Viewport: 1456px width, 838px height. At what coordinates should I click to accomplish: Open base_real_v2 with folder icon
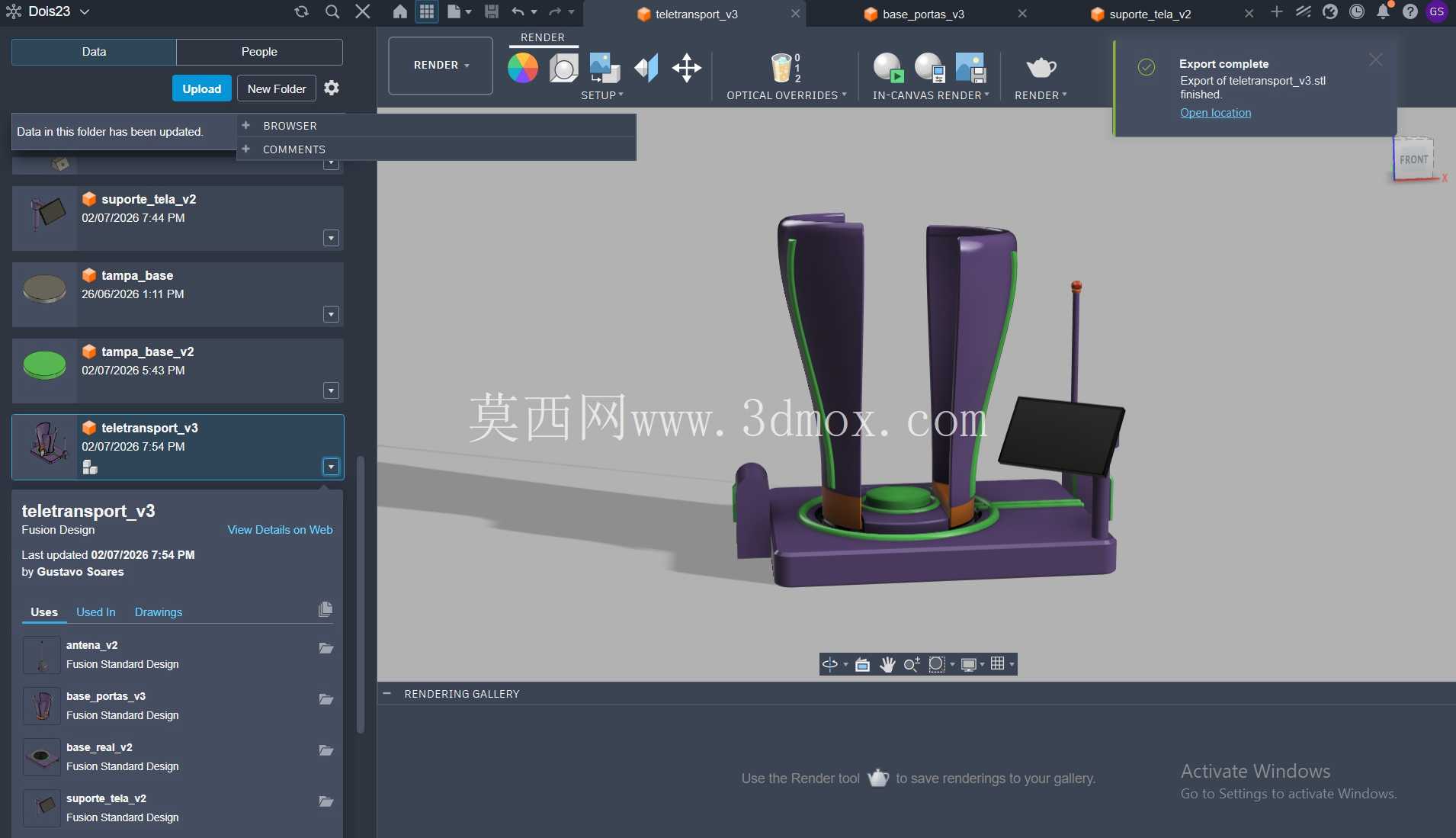326,750
